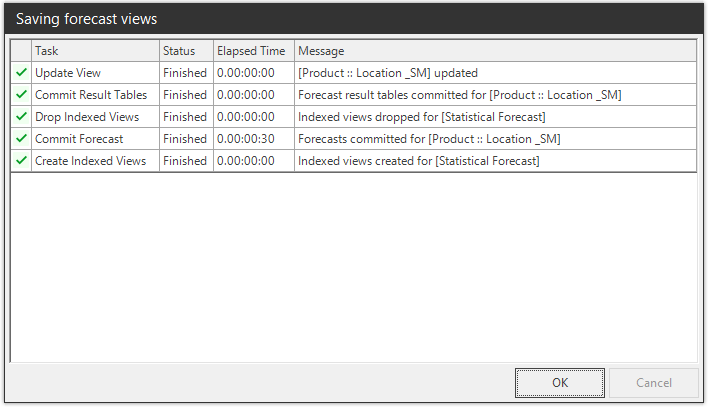Select the Update View task cell

coord(95,73)
